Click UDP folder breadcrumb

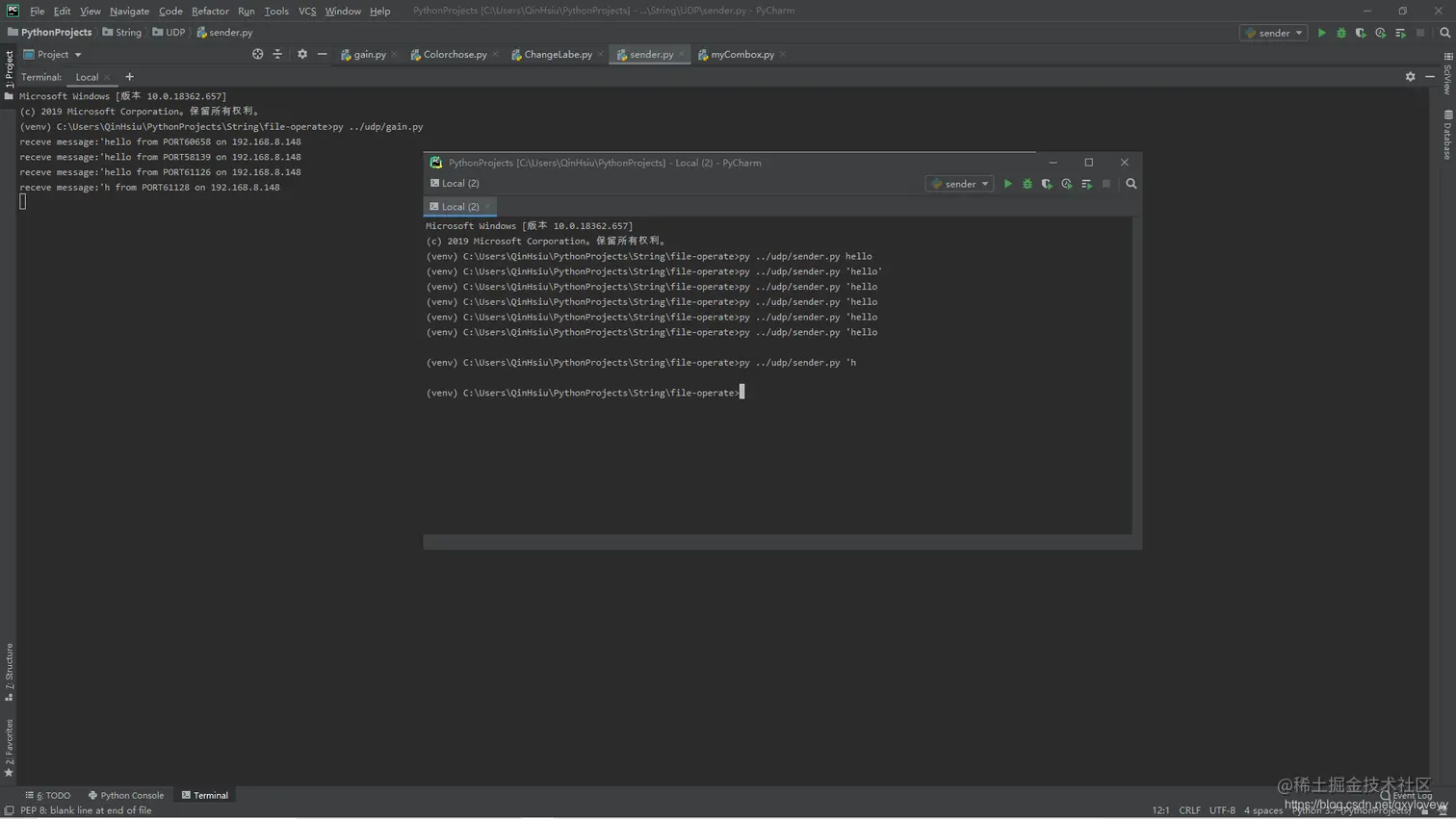[x=169, y=33]
